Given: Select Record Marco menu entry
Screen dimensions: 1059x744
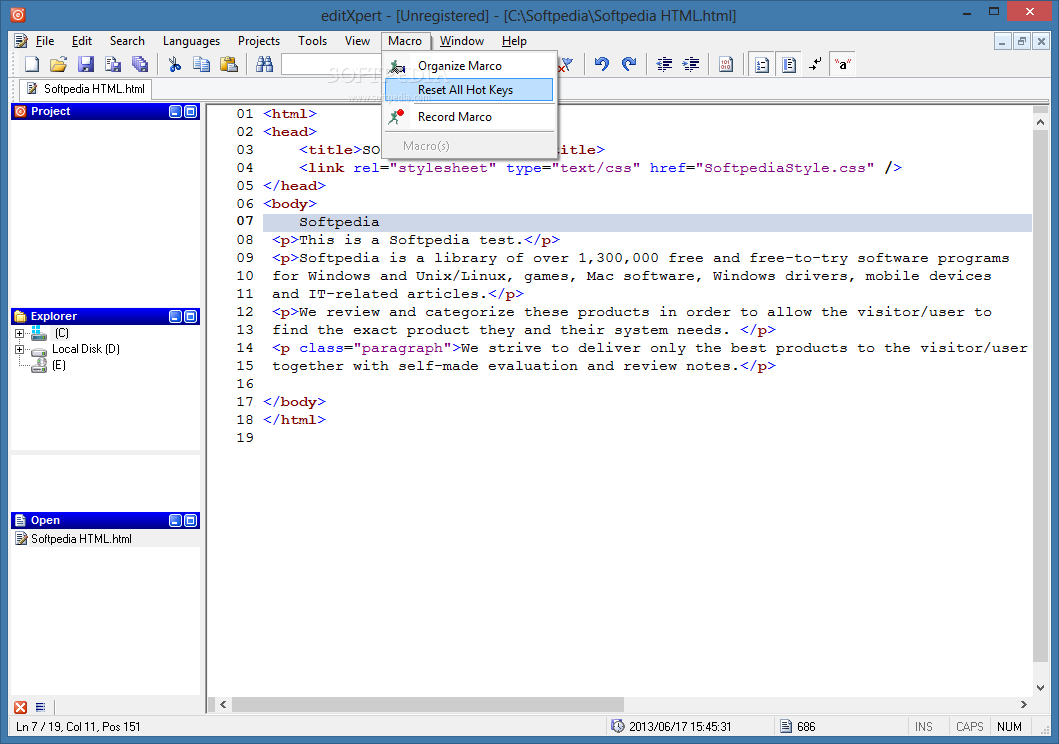Looking at the screenshot, I should pyautogui.click(x=470, y=117).
